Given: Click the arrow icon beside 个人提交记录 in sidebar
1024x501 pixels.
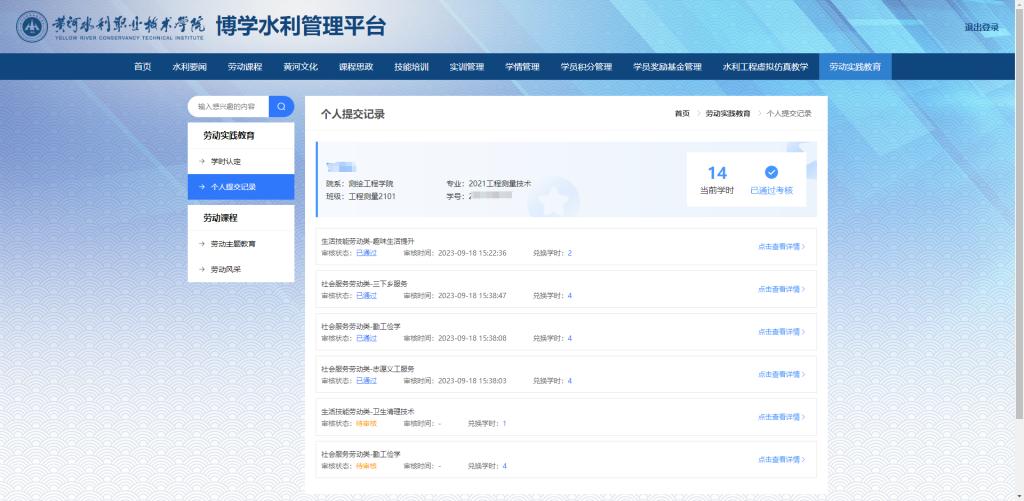Looking at the screenshot, I should (201, 187).
